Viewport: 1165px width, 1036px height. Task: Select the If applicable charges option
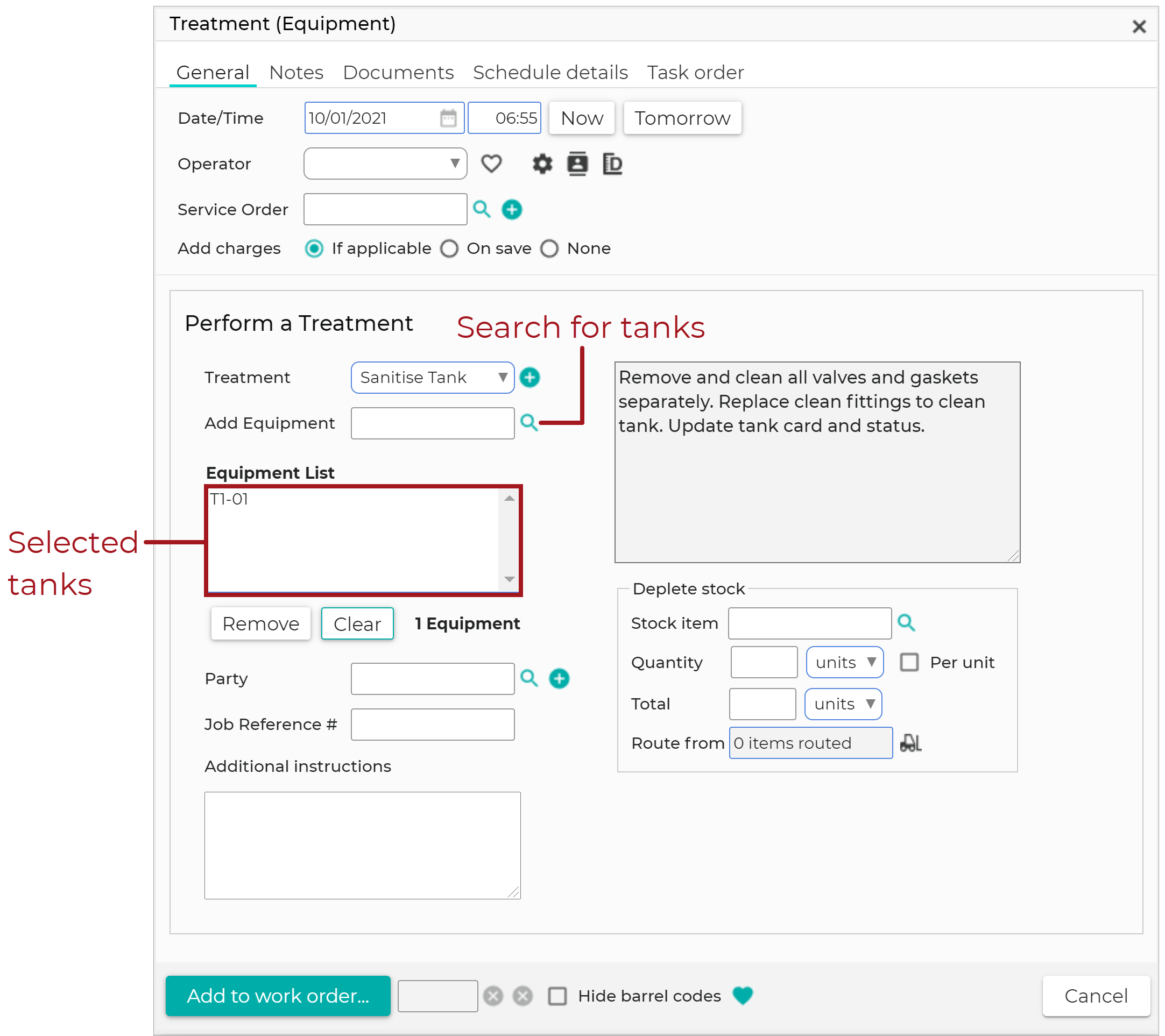(314, 249)
